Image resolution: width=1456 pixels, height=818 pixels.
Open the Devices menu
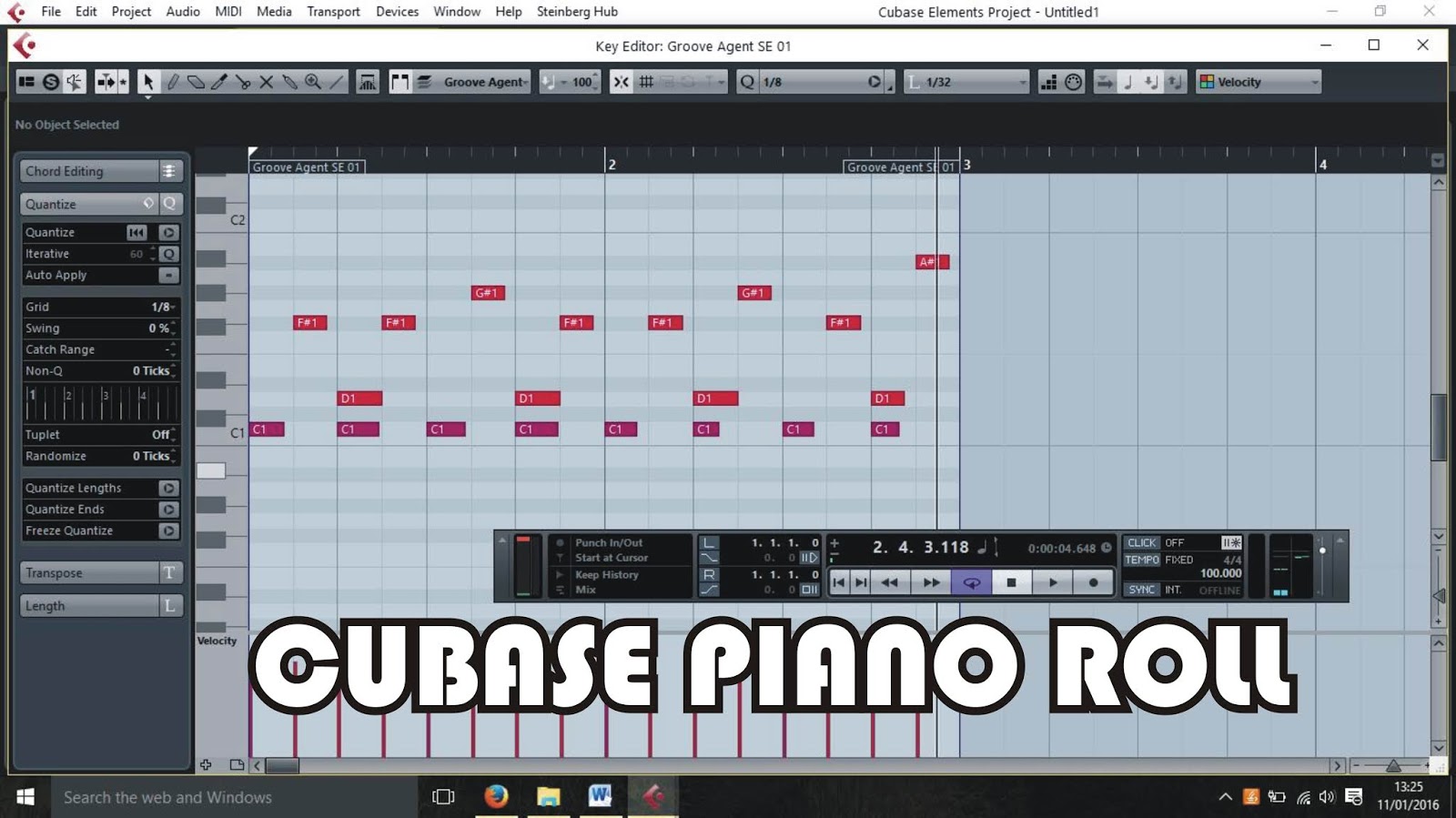click(x=398, y=12)
